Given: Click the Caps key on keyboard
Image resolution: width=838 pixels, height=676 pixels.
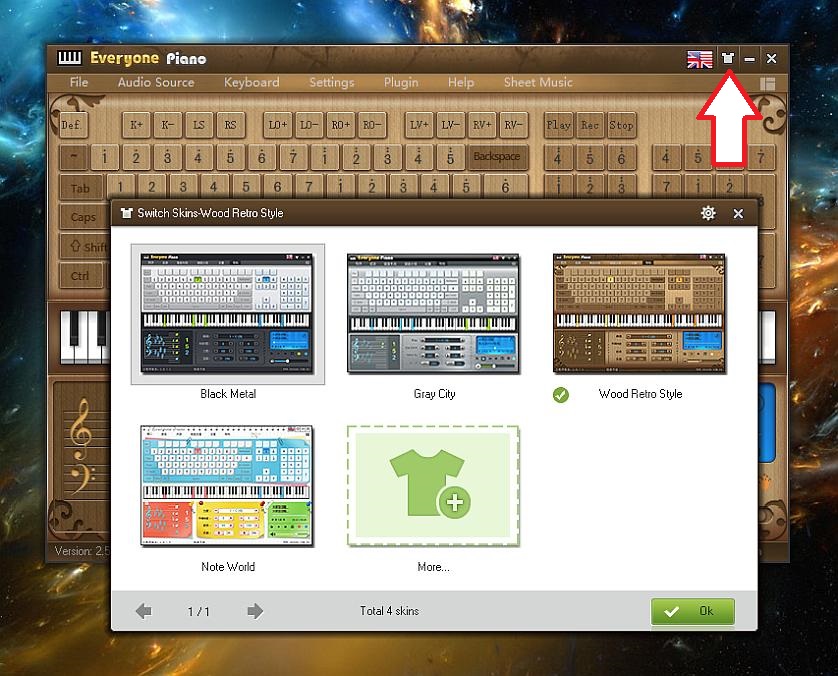Looking at the screenshot, I should (83, 217).
